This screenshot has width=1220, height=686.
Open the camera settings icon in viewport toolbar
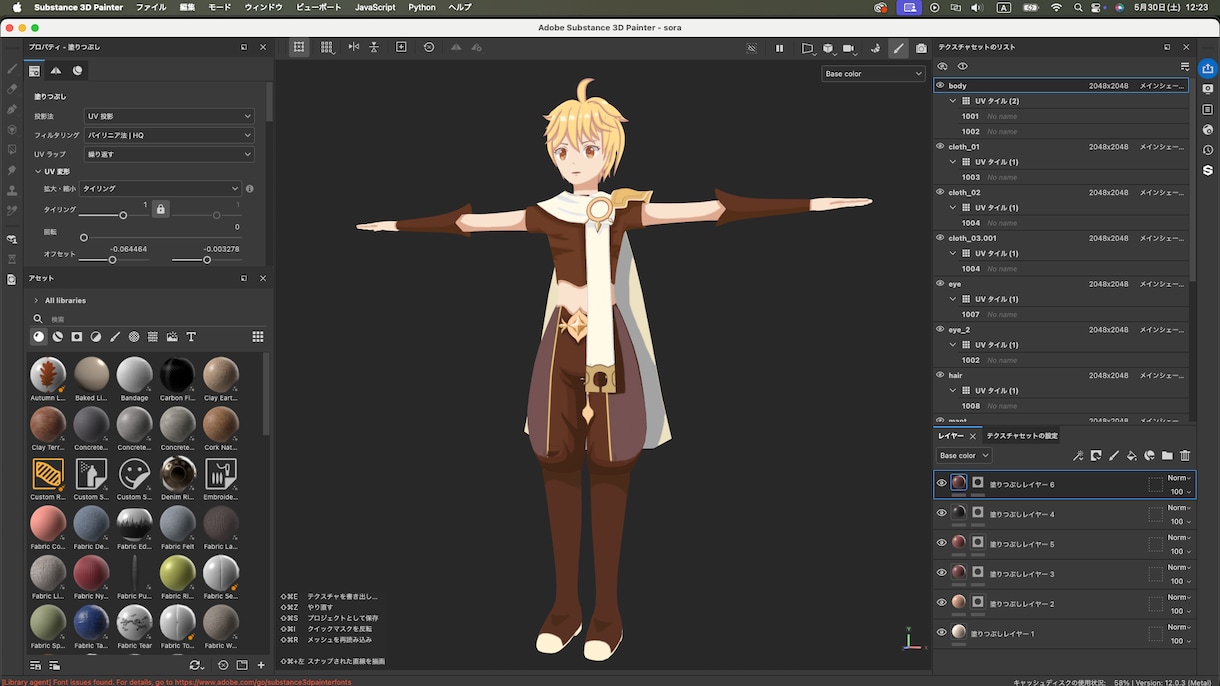click(849, 48)
